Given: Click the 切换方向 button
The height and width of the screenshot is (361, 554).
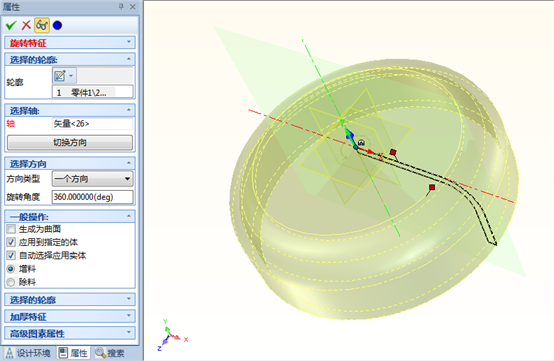Looking at the screenshot, I should (70, 142).
